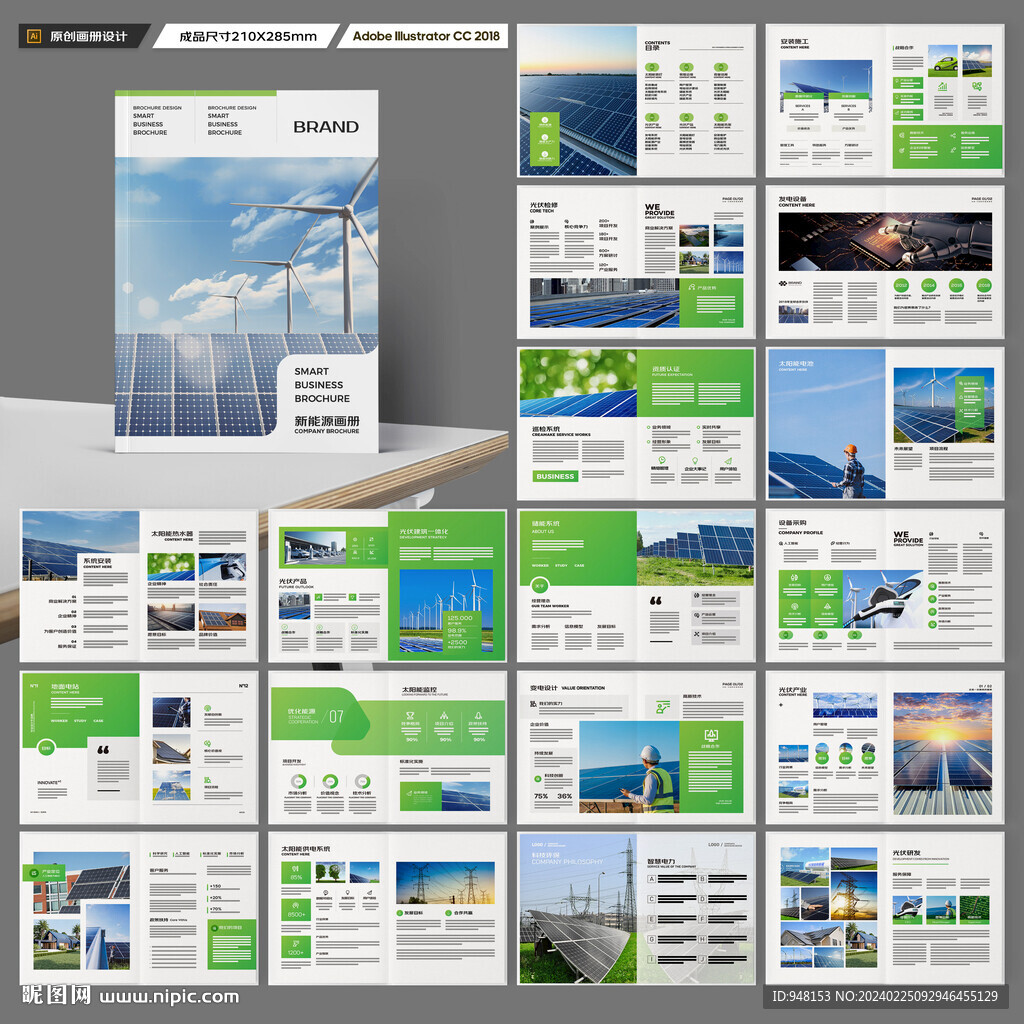
Task: Click the N°12 page number
Action: tap(243, 686)
